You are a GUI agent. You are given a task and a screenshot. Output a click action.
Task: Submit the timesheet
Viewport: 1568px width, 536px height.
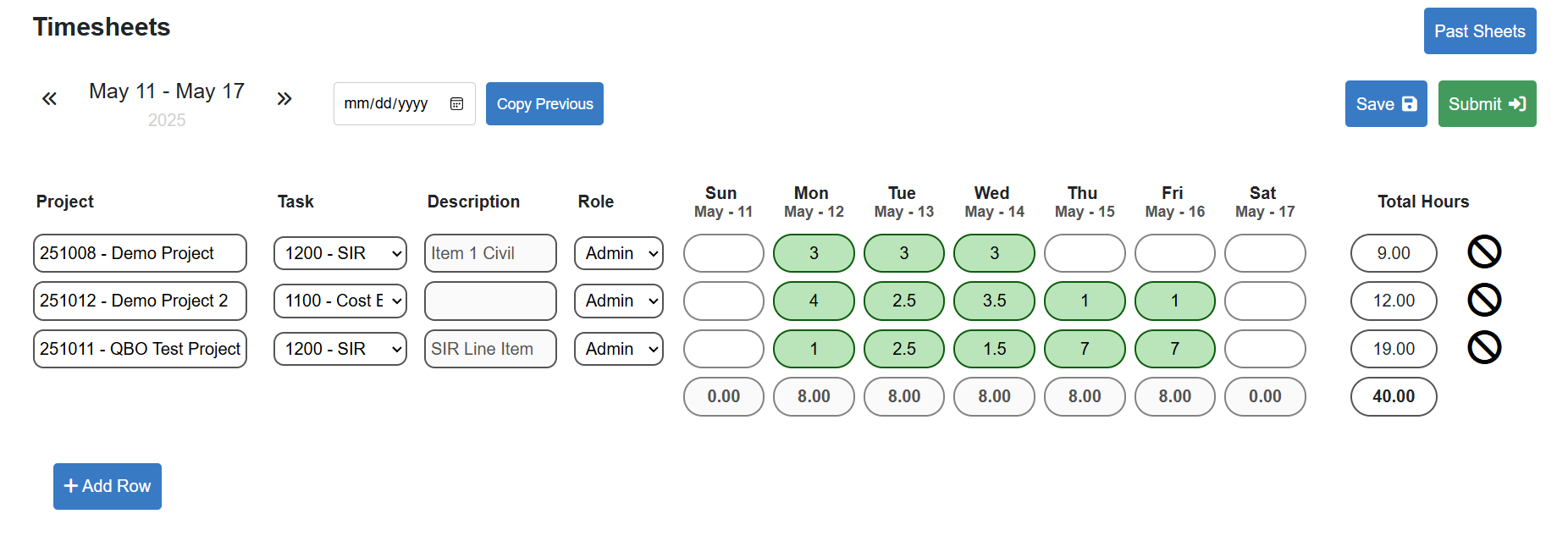[1486, 104]
